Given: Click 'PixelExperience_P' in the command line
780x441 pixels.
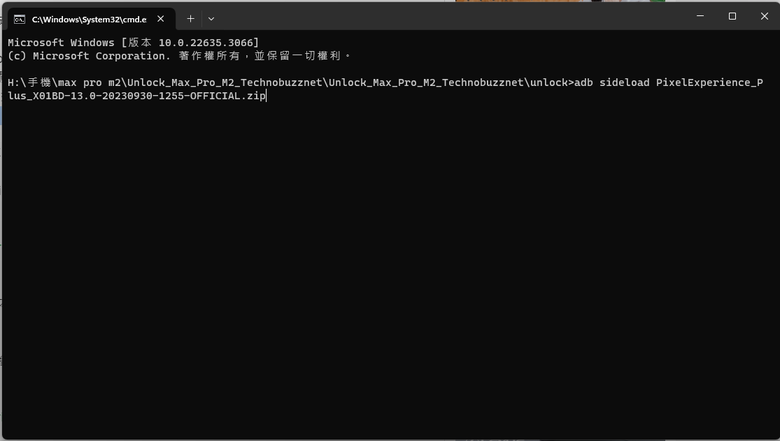Looking at the screenshot, I should click(709, 83).
